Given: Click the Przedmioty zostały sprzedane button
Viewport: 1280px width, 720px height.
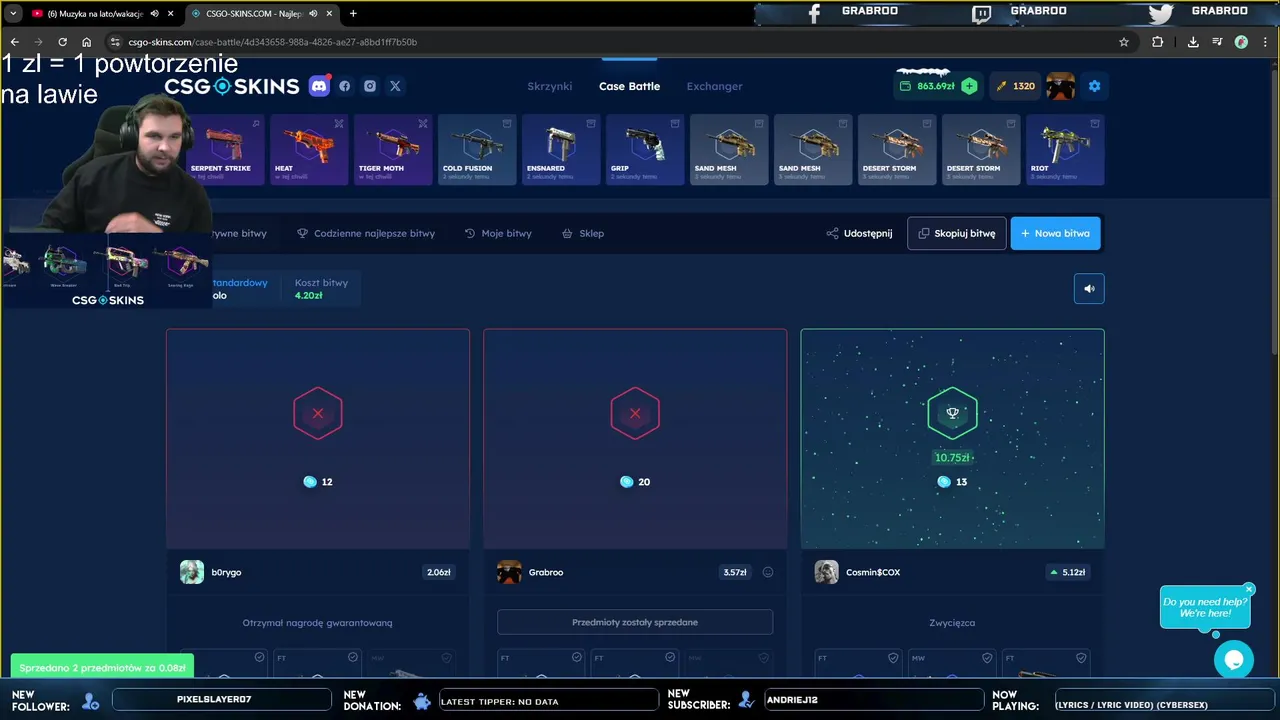Looking at the screenshot, I should click(x=635, y=622).
